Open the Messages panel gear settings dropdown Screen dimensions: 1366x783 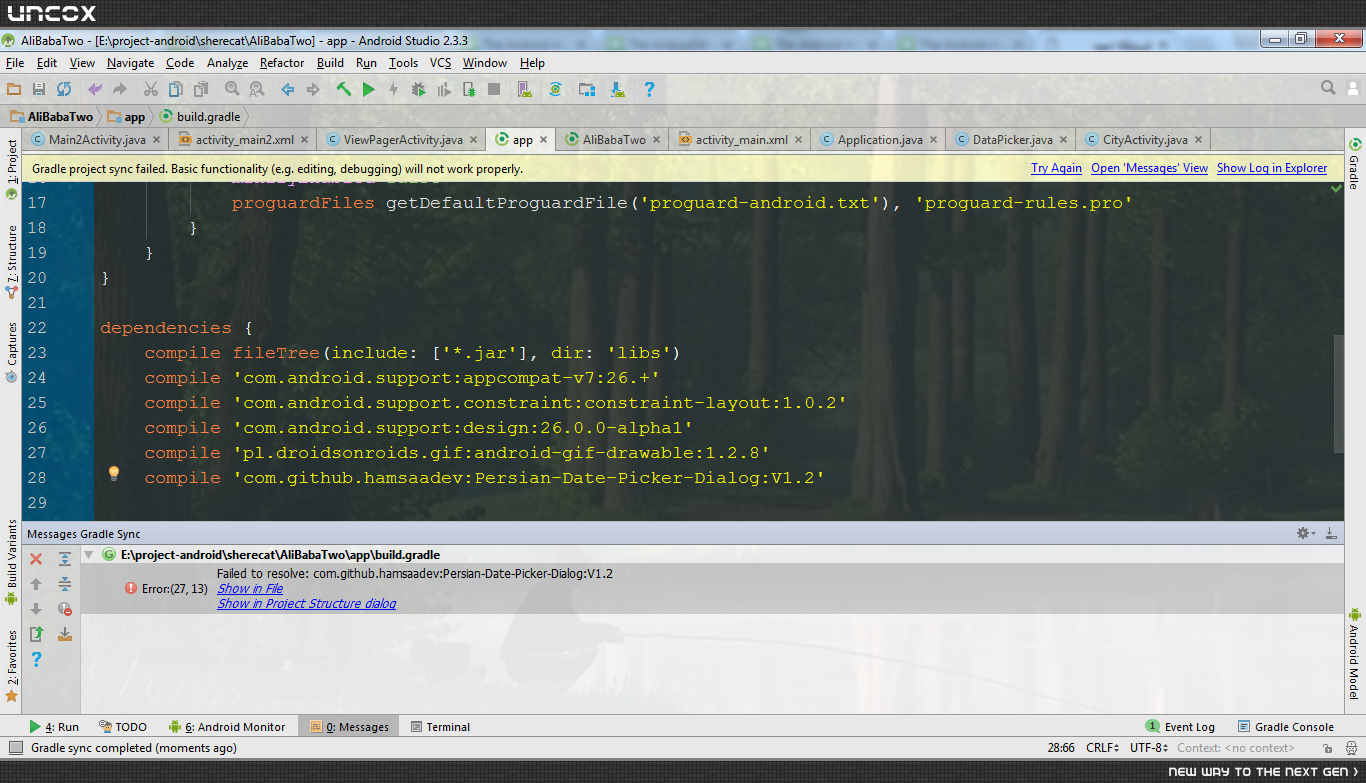tap(1305, 534)
